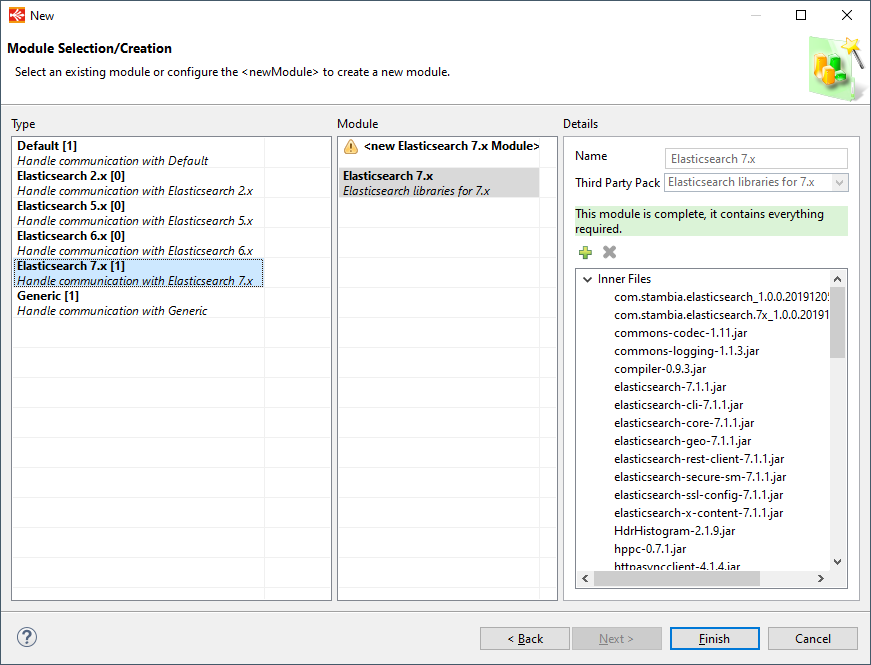Select hppc-0.7.1.jar file
Viewport: 871px width, 665px height.
click(650, 549)
